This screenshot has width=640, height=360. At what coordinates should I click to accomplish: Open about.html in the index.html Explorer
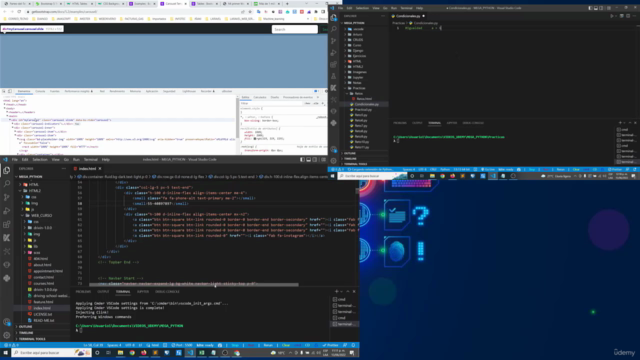42,265
